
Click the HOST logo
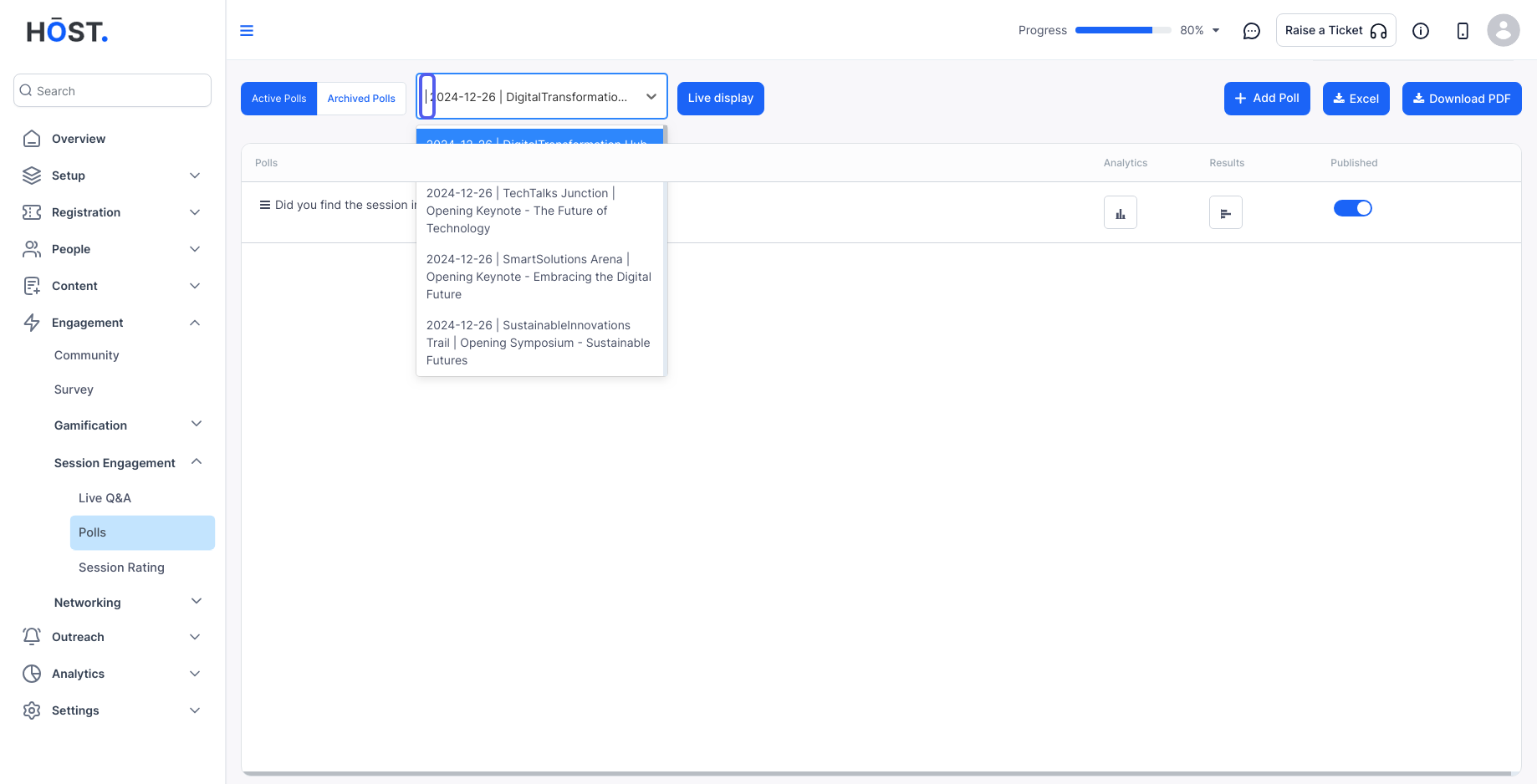coord(67,32)
